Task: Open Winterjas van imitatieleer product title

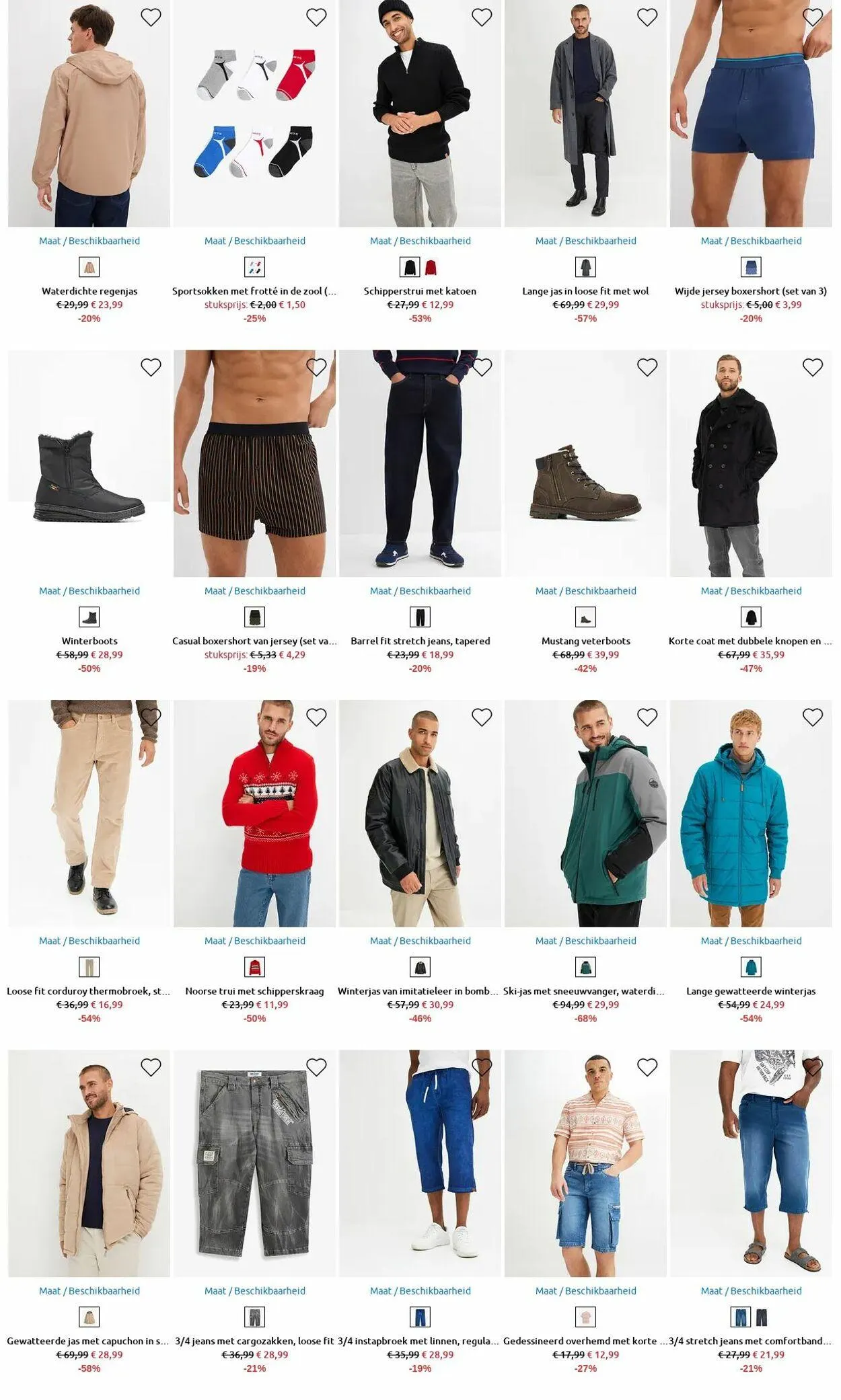Action: pos(418,991)
